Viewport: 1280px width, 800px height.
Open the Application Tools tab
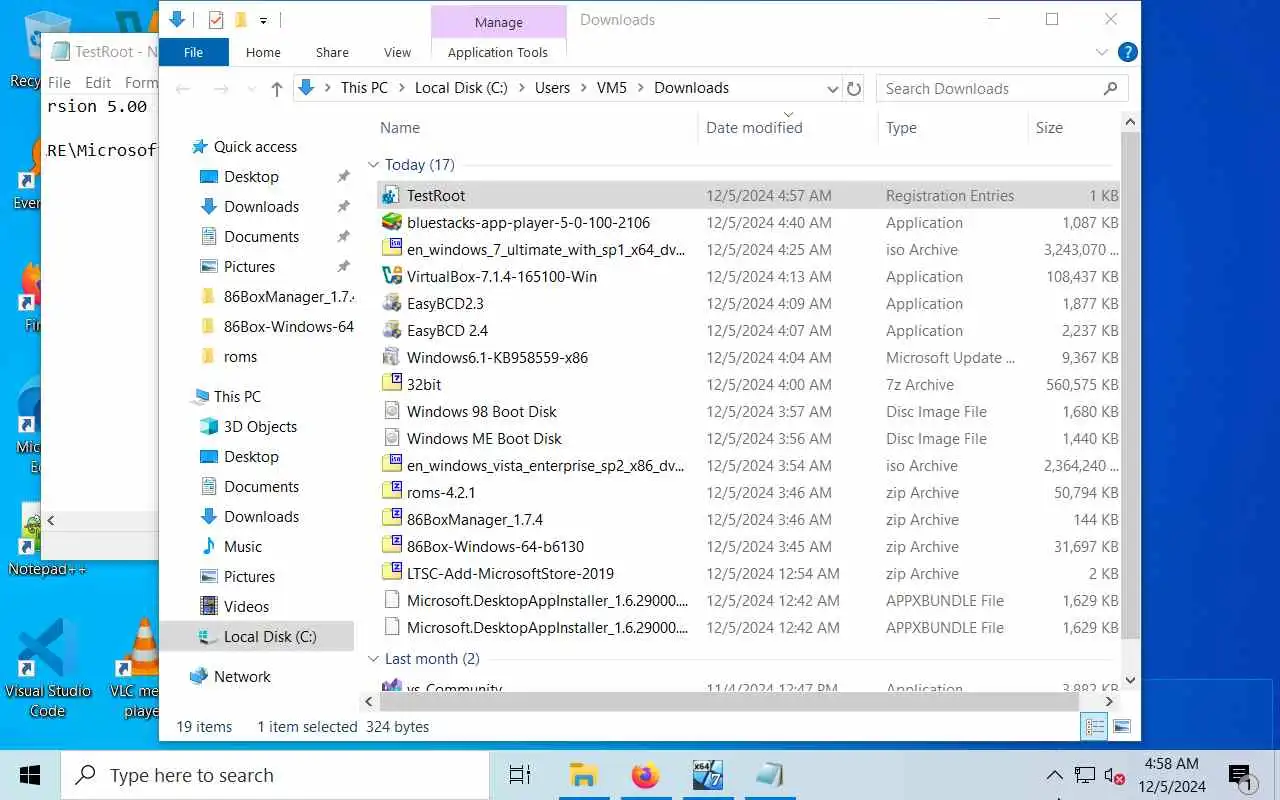pyautogui.click(x=498, y=52)
